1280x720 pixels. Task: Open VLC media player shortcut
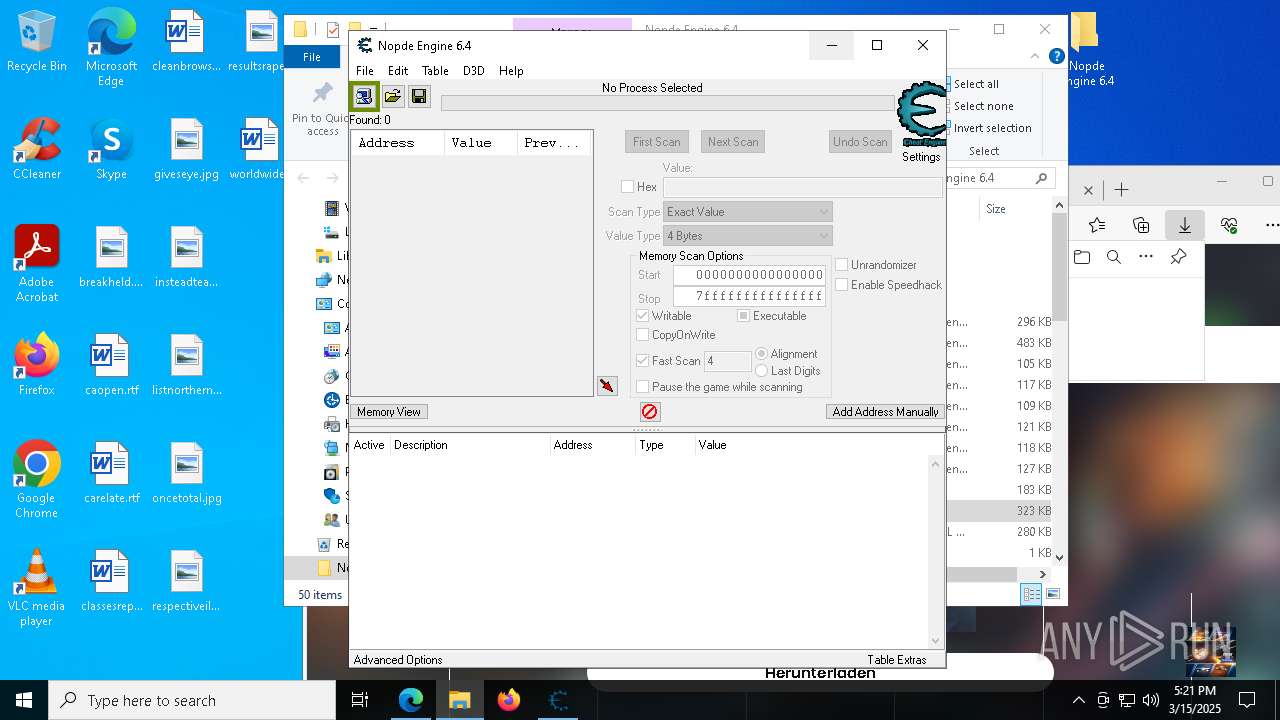point(37,587)
